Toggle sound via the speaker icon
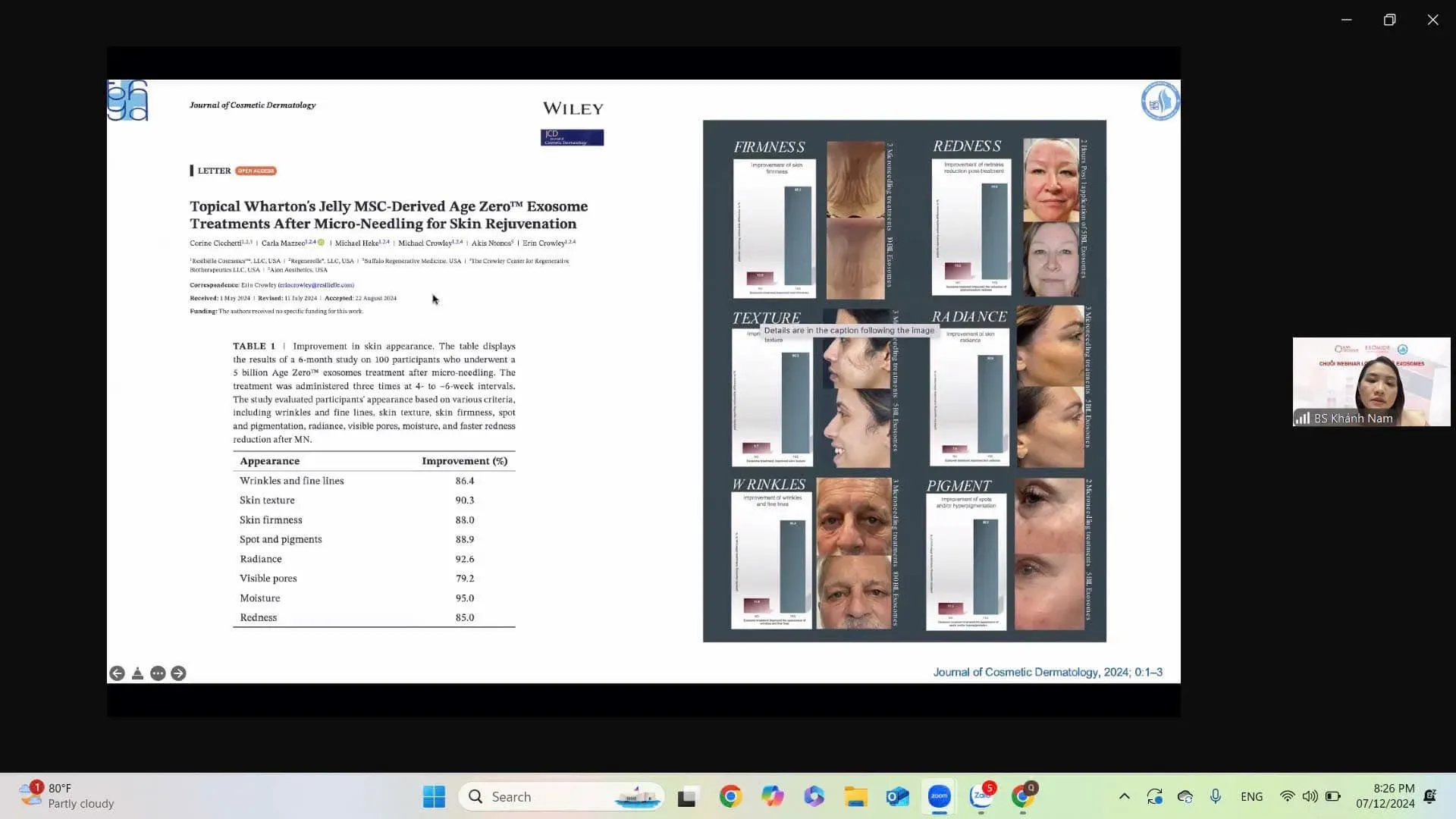 1310,796
